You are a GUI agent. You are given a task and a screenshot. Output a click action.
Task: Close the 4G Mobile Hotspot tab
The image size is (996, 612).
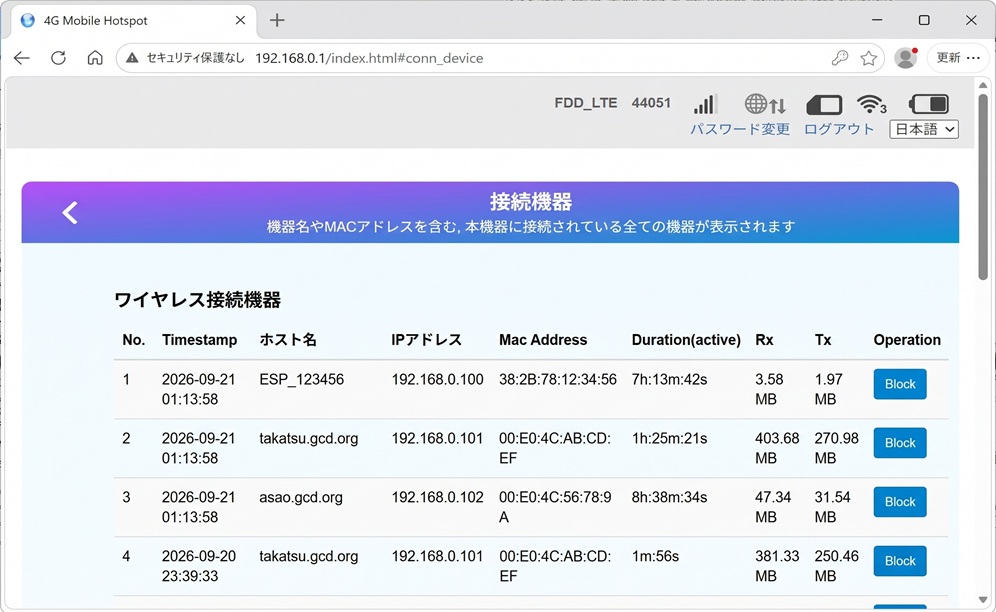(240, 20)
